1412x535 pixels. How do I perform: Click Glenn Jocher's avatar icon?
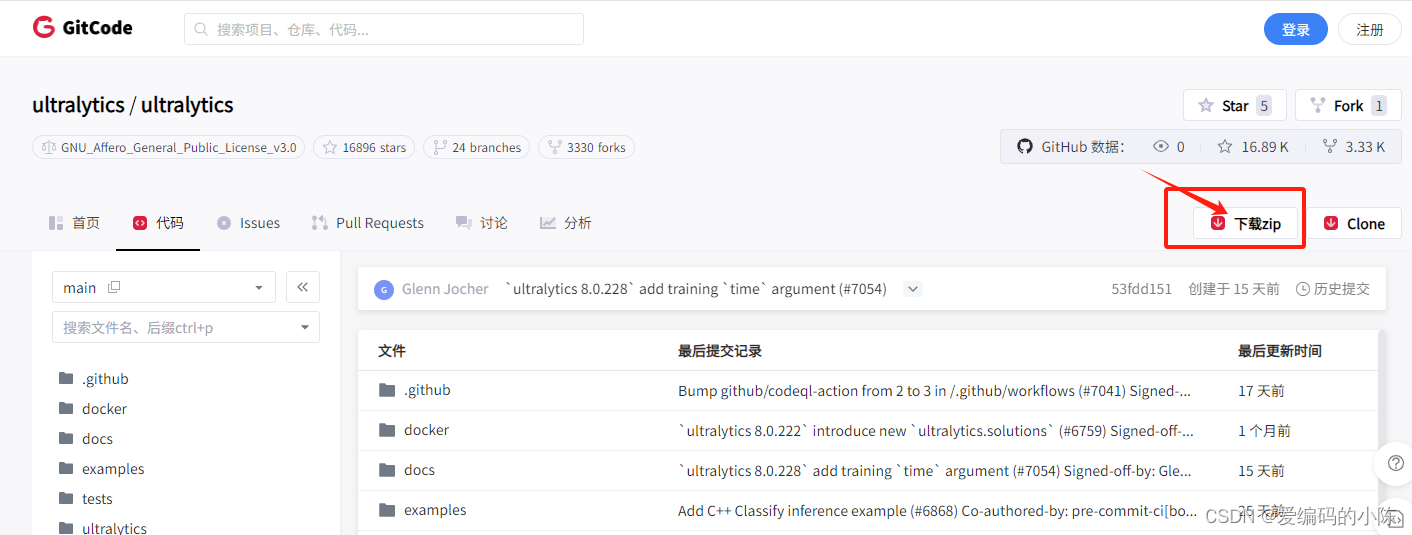pos(384,290)
